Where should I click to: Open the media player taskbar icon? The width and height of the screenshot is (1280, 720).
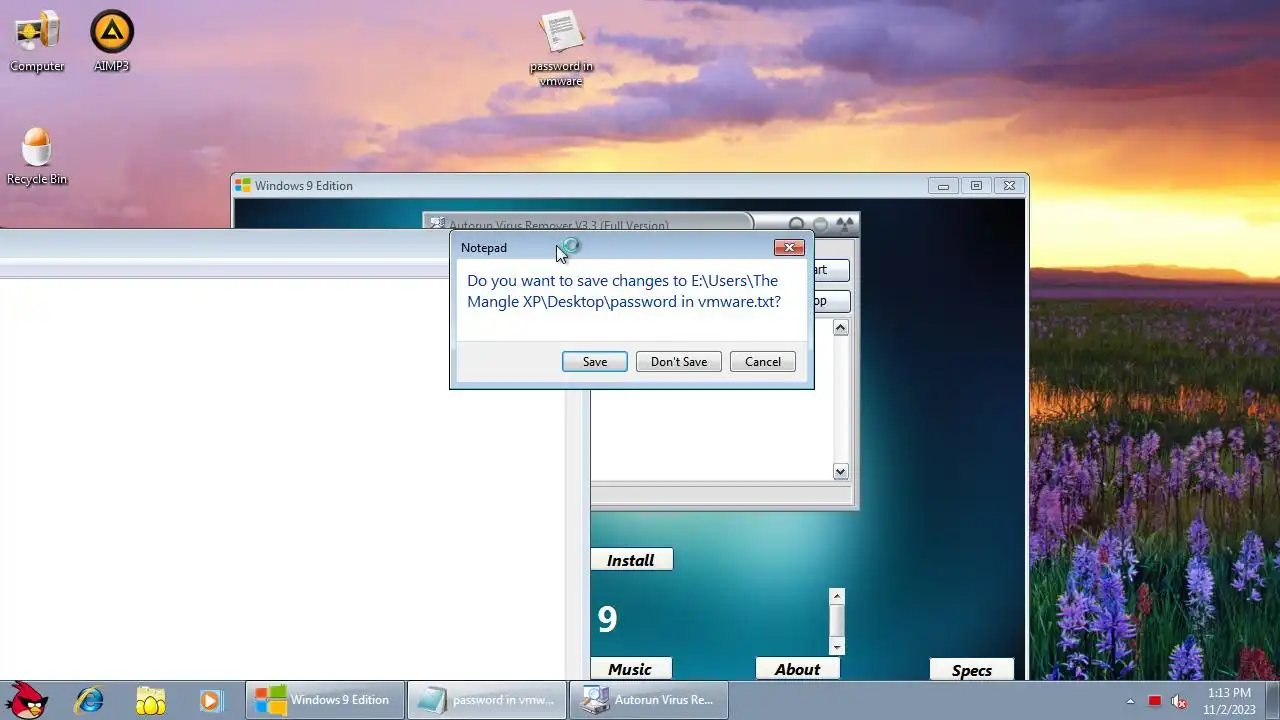(210, 700)
